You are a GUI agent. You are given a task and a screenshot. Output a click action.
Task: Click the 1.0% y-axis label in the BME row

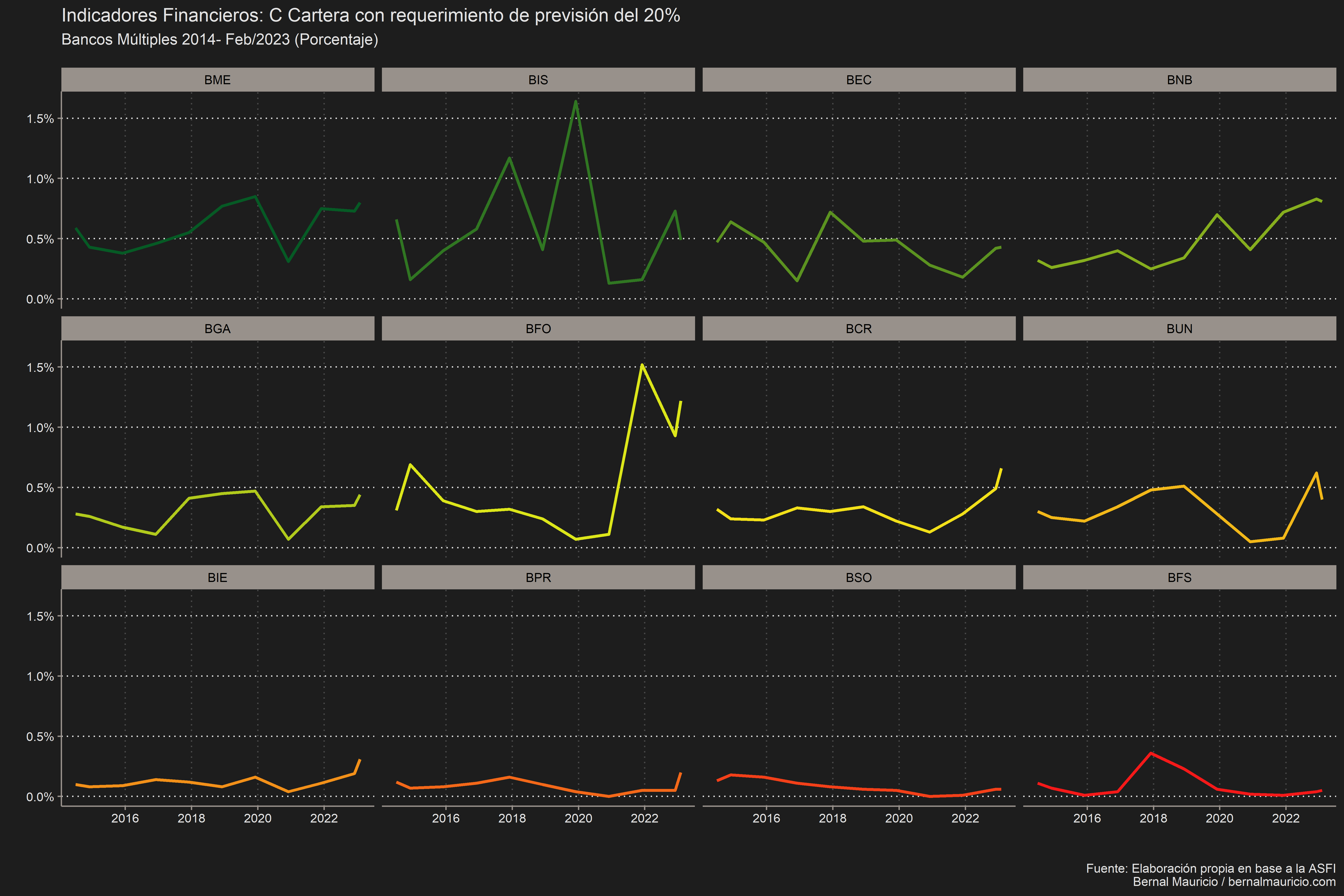point(40,179)
